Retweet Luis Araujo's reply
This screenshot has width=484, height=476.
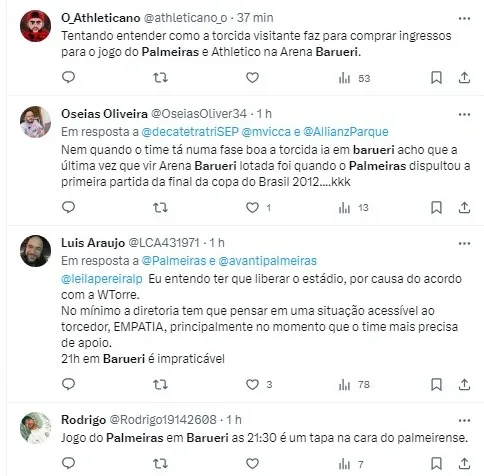[160, 385]
